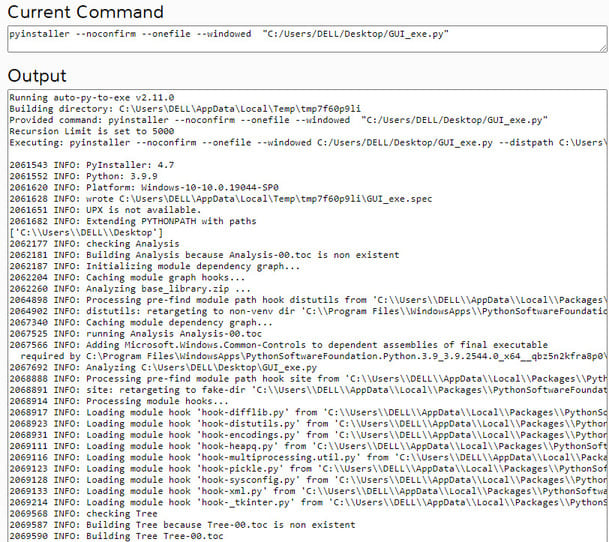Screen dimensions: 609x542
Task: Click the 'checking Analysis' log line
Action: point(94,244)
